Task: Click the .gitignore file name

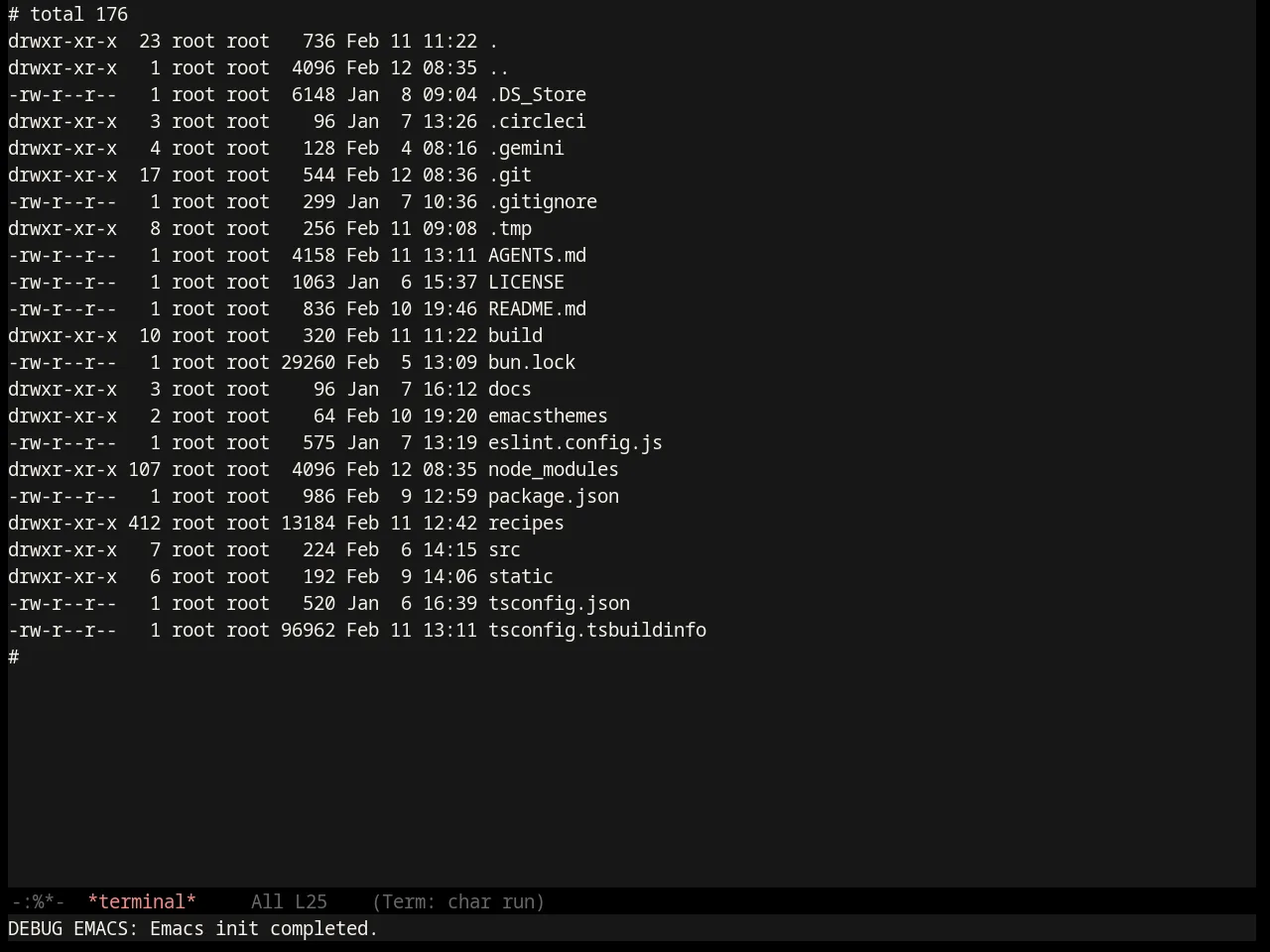Action: [x=543, y=201]
